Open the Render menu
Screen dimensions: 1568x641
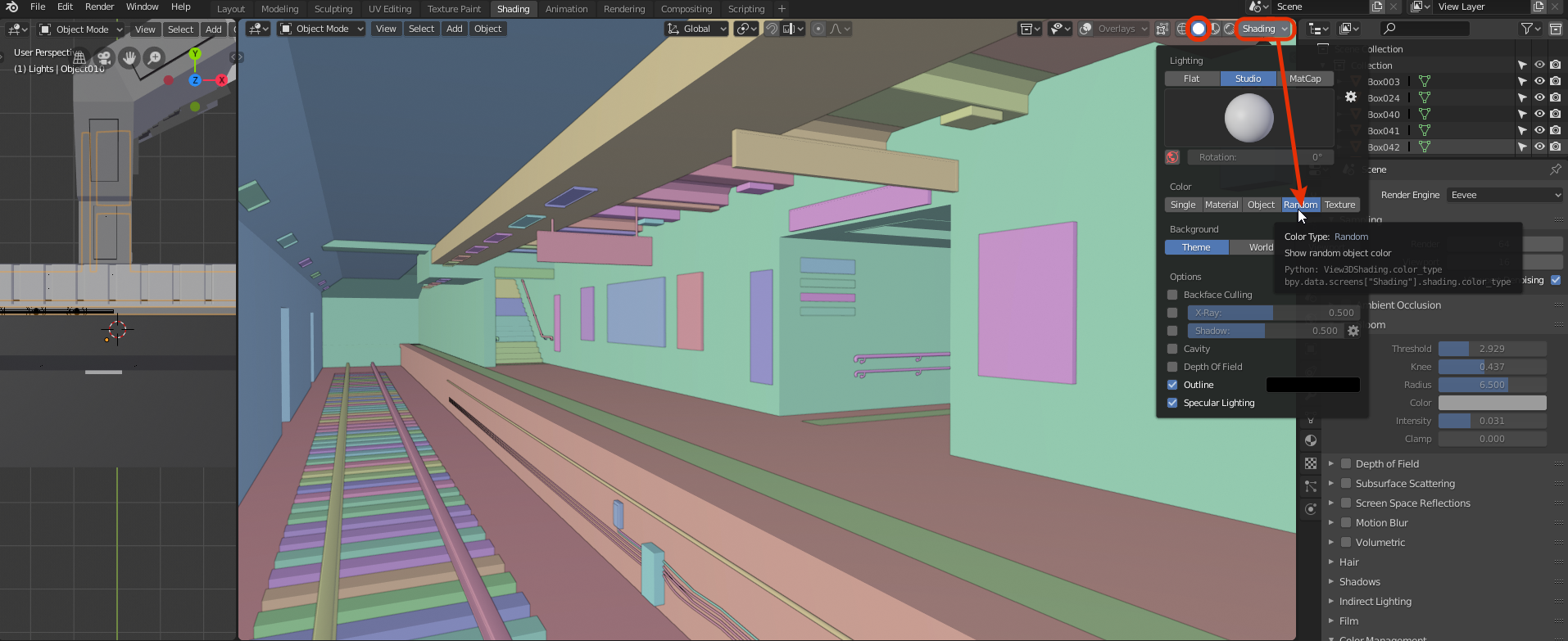99,7
